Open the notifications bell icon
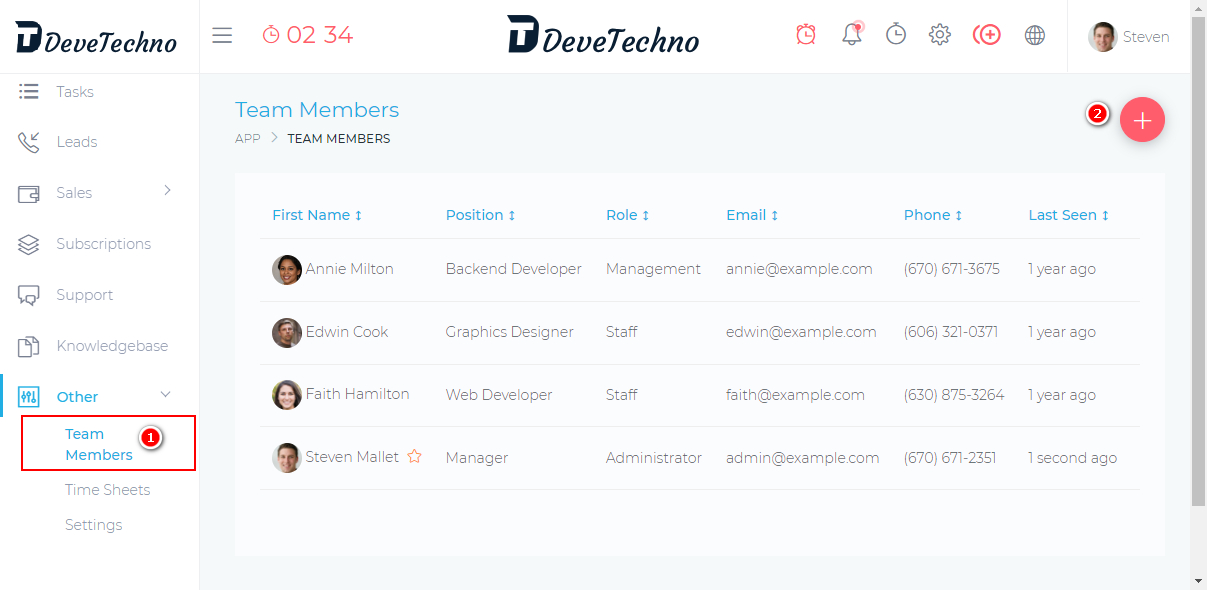The width and height of the screenshot is (1207, 590). click(851, 34)
